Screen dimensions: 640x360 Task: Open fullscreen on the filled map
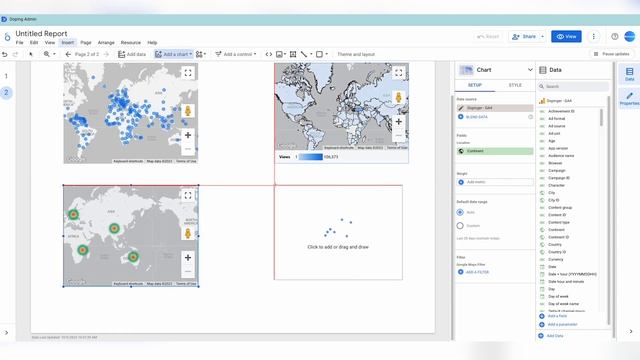click(398, 73)
